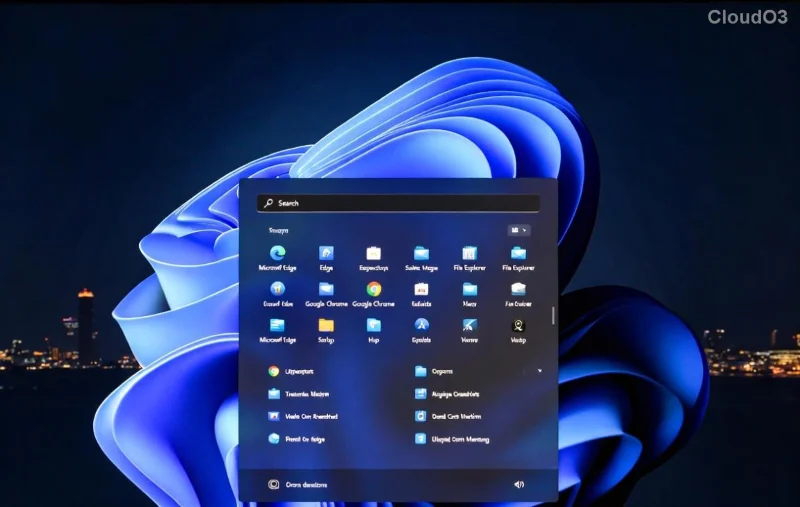Click the speaker icon at the menu's bottom right
Viewport: 800px width, 507px height.
(x=519, y=485)
